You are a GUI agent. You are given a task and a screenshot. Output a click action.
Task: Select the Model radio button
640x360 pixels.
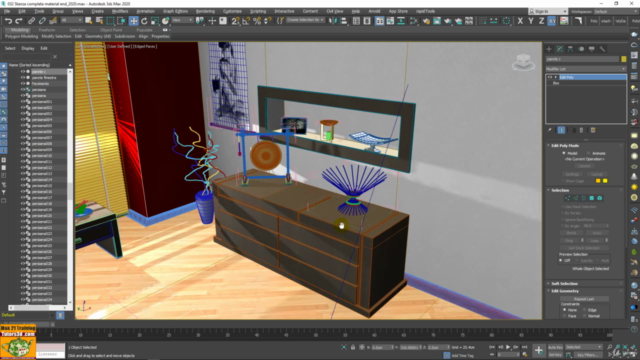pyautogui.click(x=564, y=153)
